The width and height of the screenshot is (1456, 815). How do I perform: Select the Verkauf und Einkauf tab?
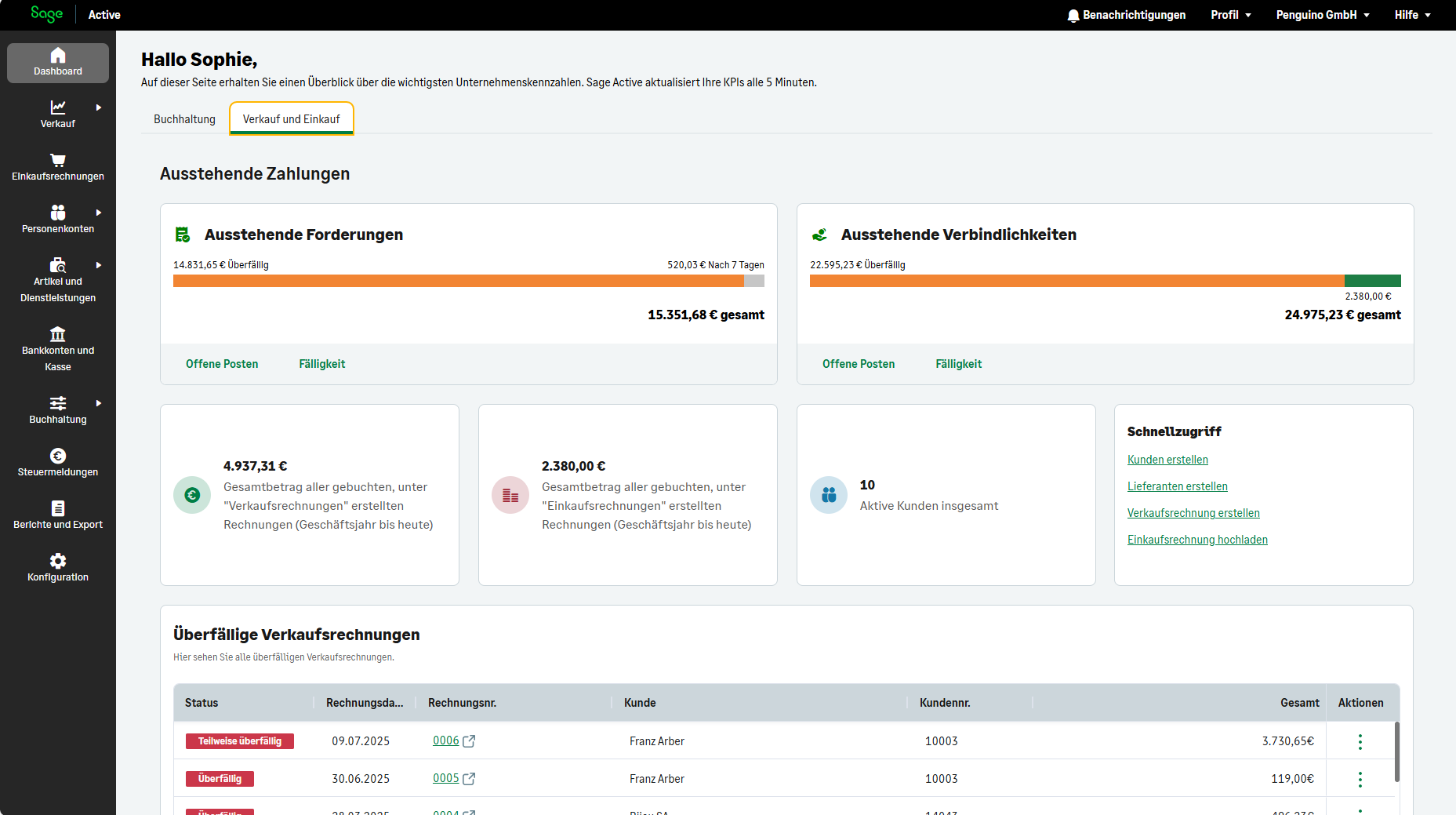[291, 119]
